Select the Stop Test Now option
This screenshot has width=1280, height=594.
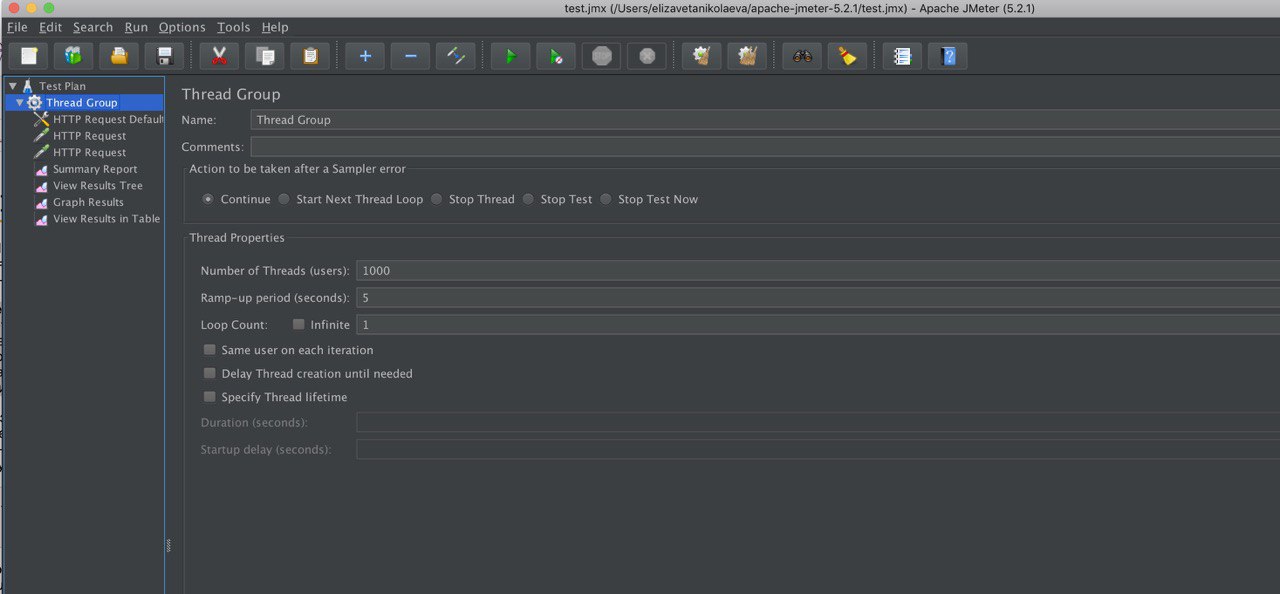(x=605, y=199)
